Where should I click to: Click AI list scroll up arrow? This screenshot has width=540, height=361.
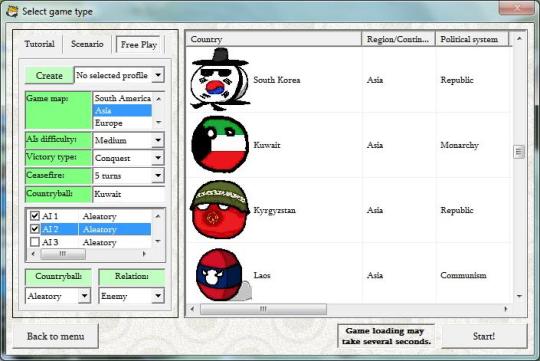point(158,216)
